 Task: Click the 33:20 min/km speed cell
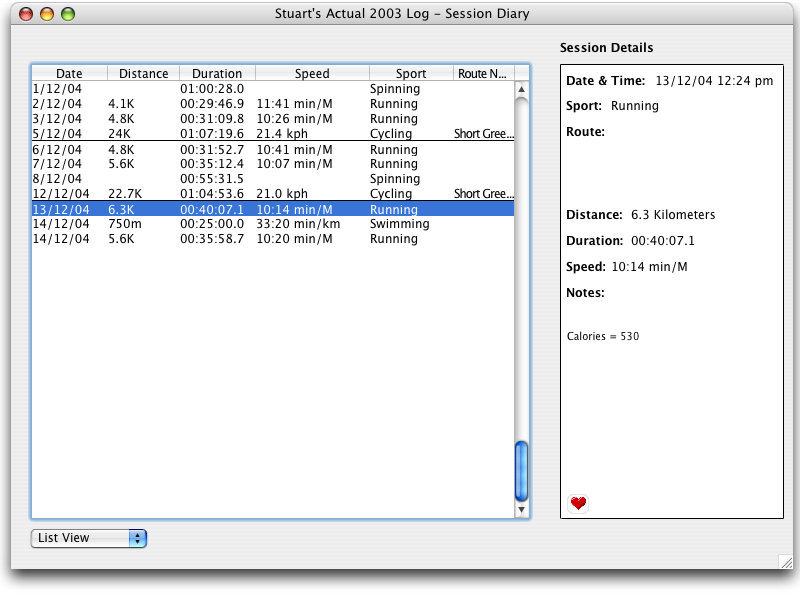coord(298,223)
